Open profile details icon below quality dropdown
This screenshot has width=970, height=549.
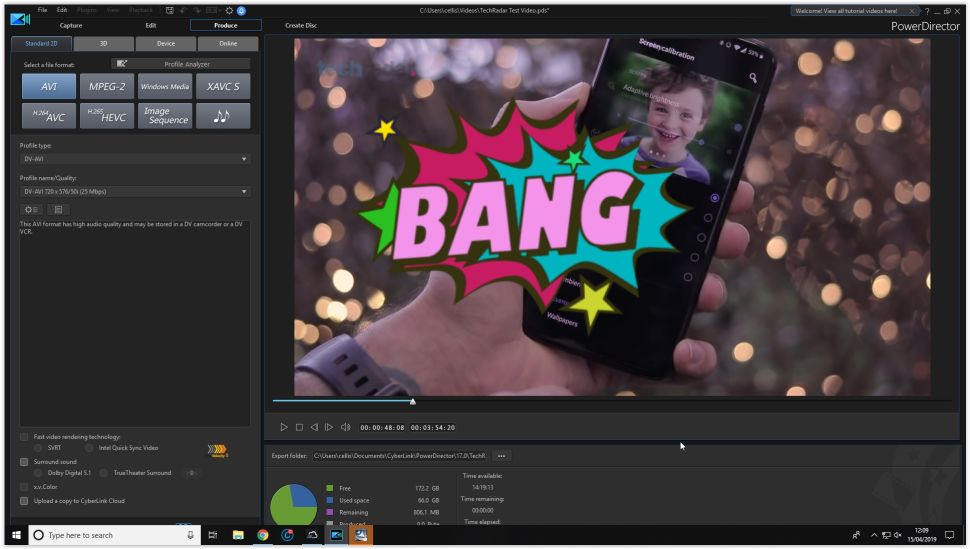click(x=58, y=209)
